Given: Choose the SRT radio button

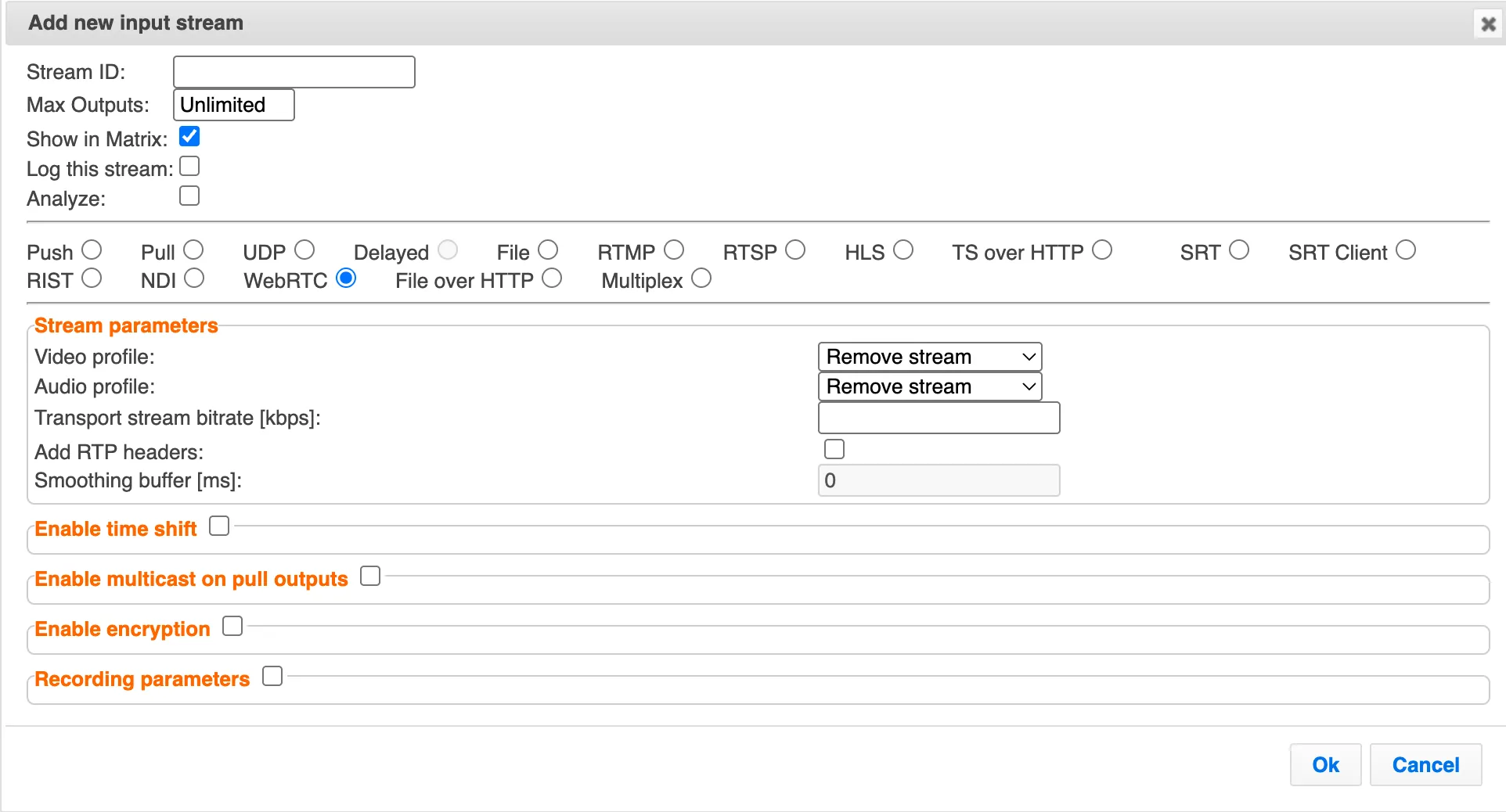Looking at the screenshot, I should [x=1239, y=250].
